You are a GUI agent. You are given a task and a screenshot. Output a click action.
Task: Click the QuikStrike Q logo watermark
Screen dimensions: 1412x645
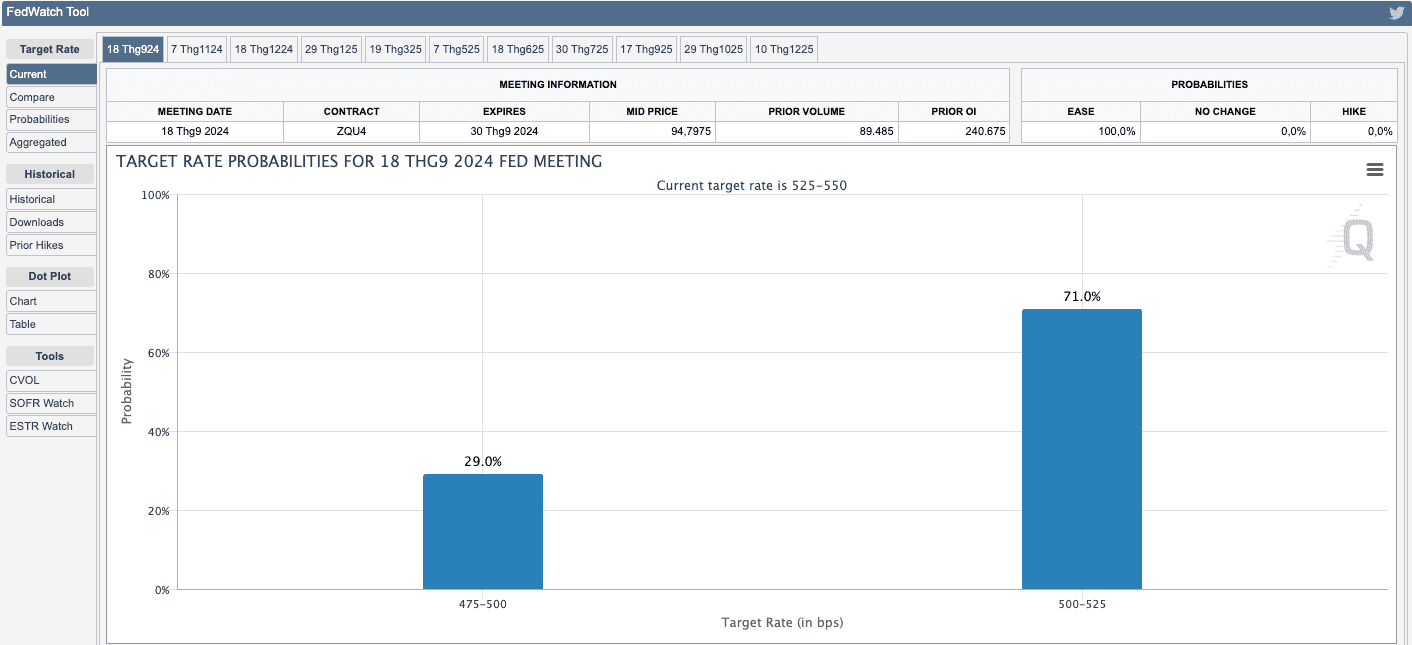click(1355, 240)
